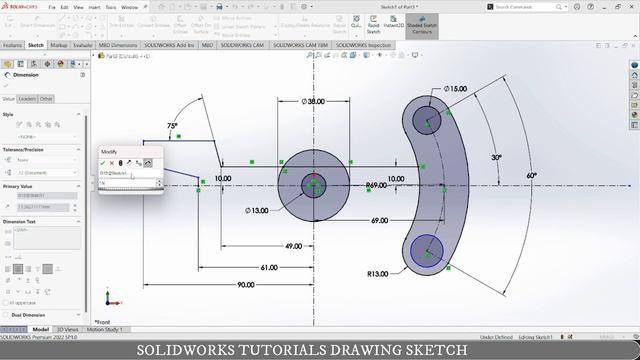
Task: Open the Style <NONE> dropdown
Action: 47,137
